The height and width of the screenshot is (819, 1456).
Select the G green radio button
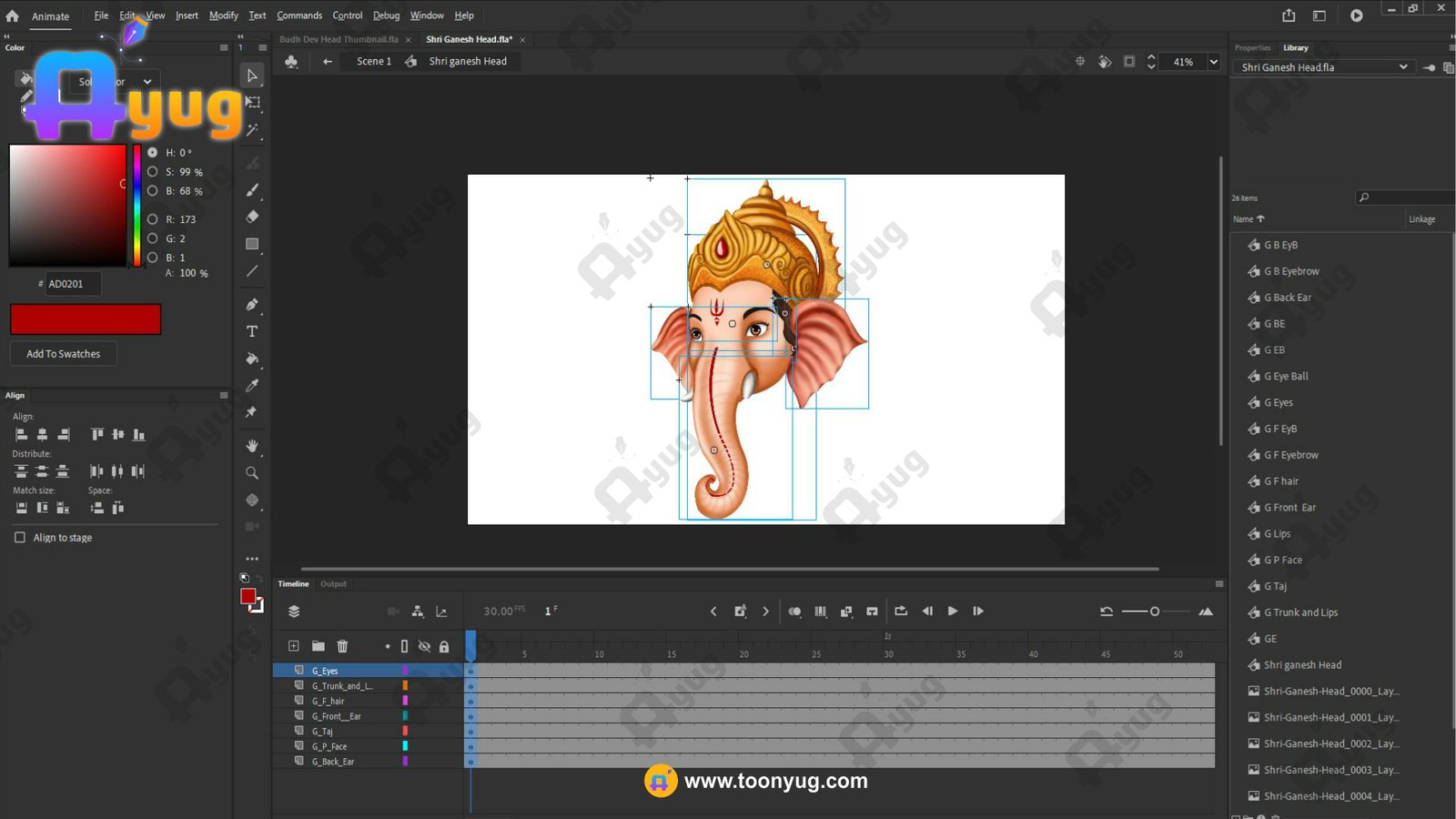point(153,238)
